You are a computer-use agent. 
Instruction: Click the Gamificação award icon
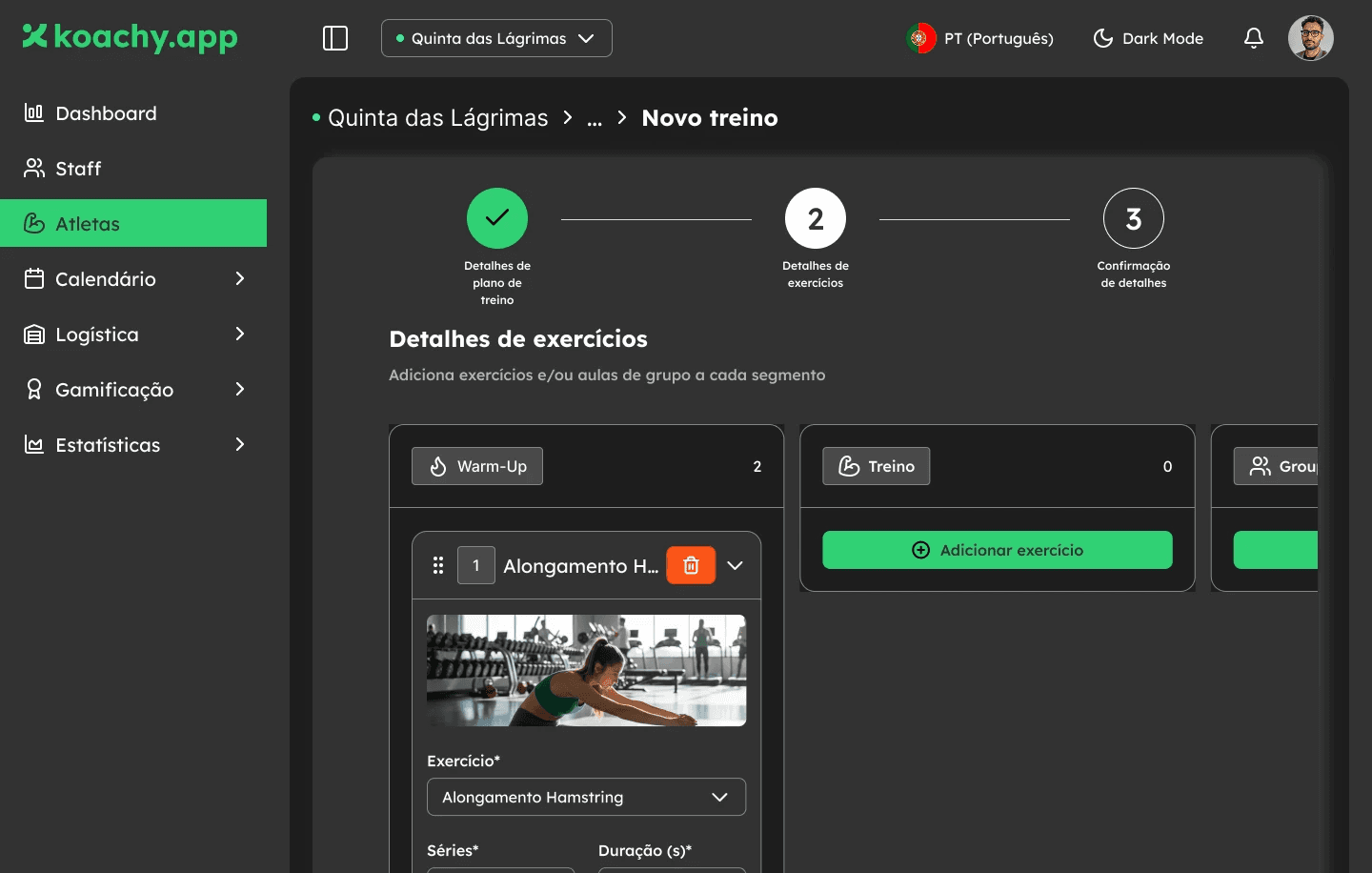click(x=34, y=389)
